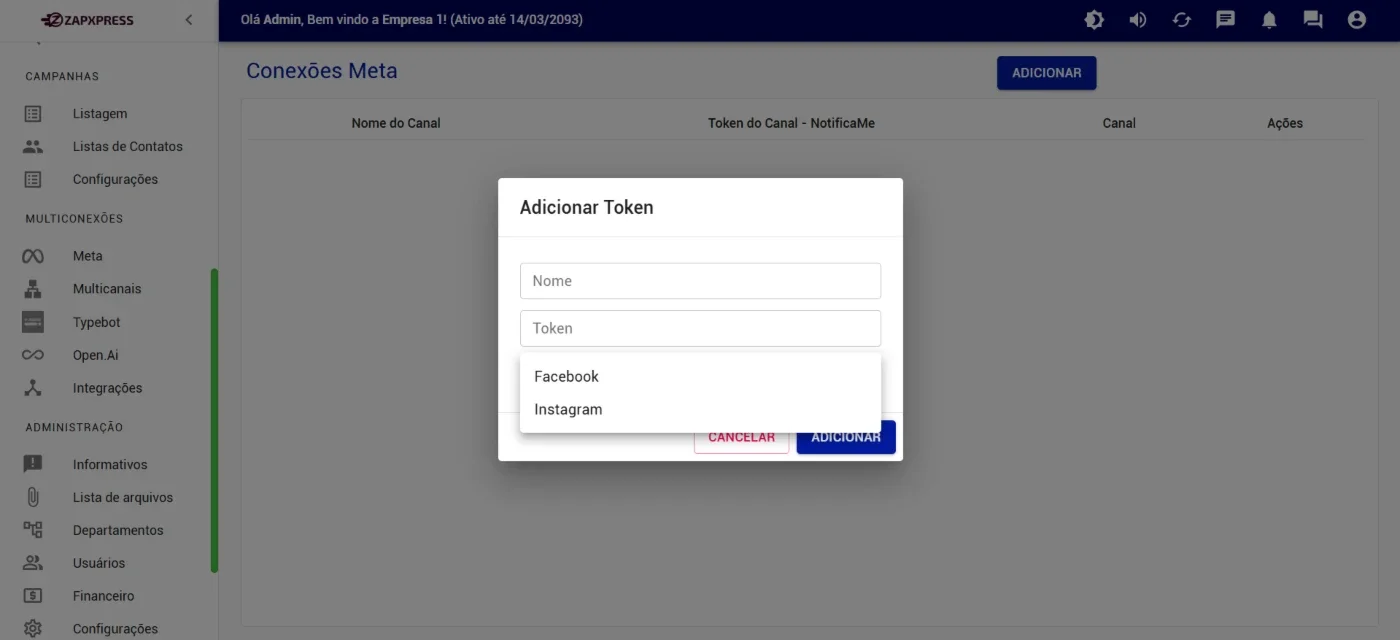Image resolution: width=1400 pixels, height=640 pixels.
Task: Click the Ações column header
Action: coord(1285,123)
